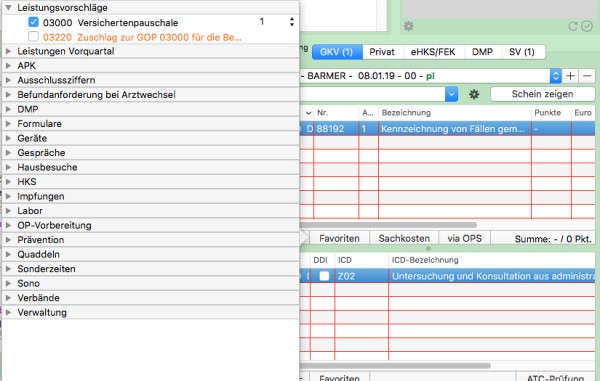Switch to the eHKS/FEK tab

(433, 52)
